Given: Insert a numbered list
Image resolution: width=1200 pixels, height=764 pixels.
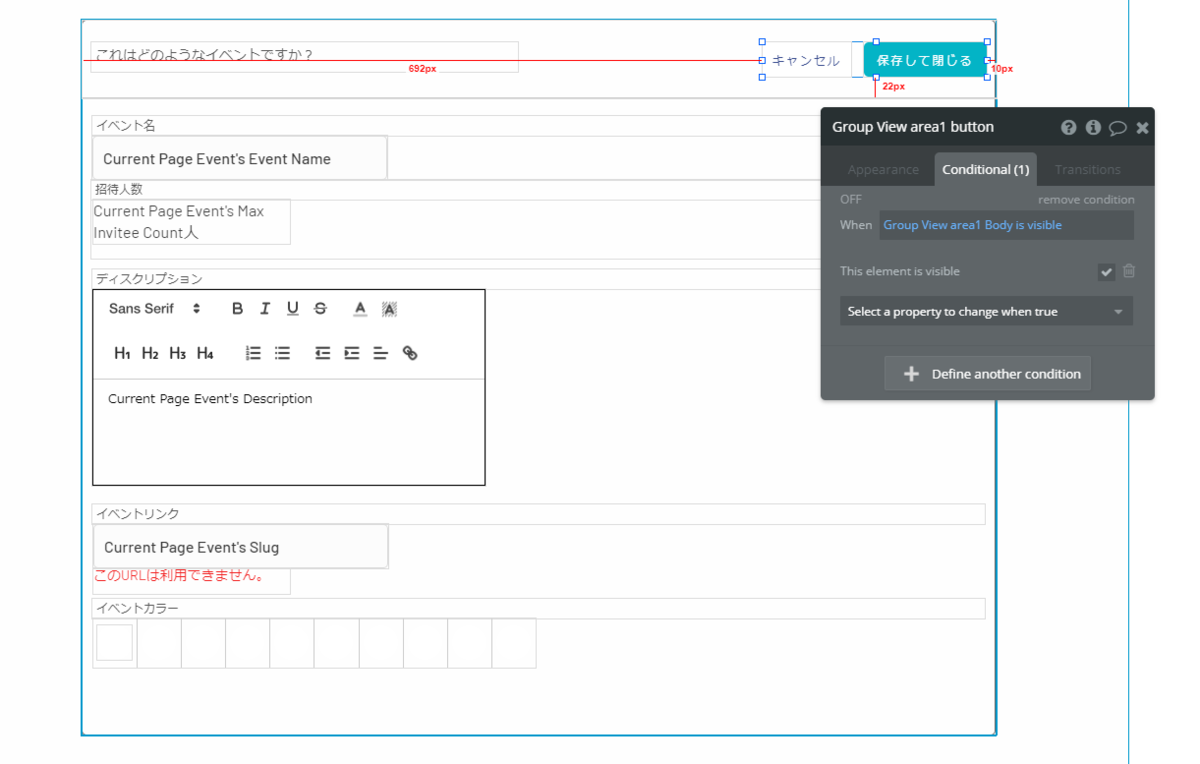Looking at the screenshot, I should [254, 353].
